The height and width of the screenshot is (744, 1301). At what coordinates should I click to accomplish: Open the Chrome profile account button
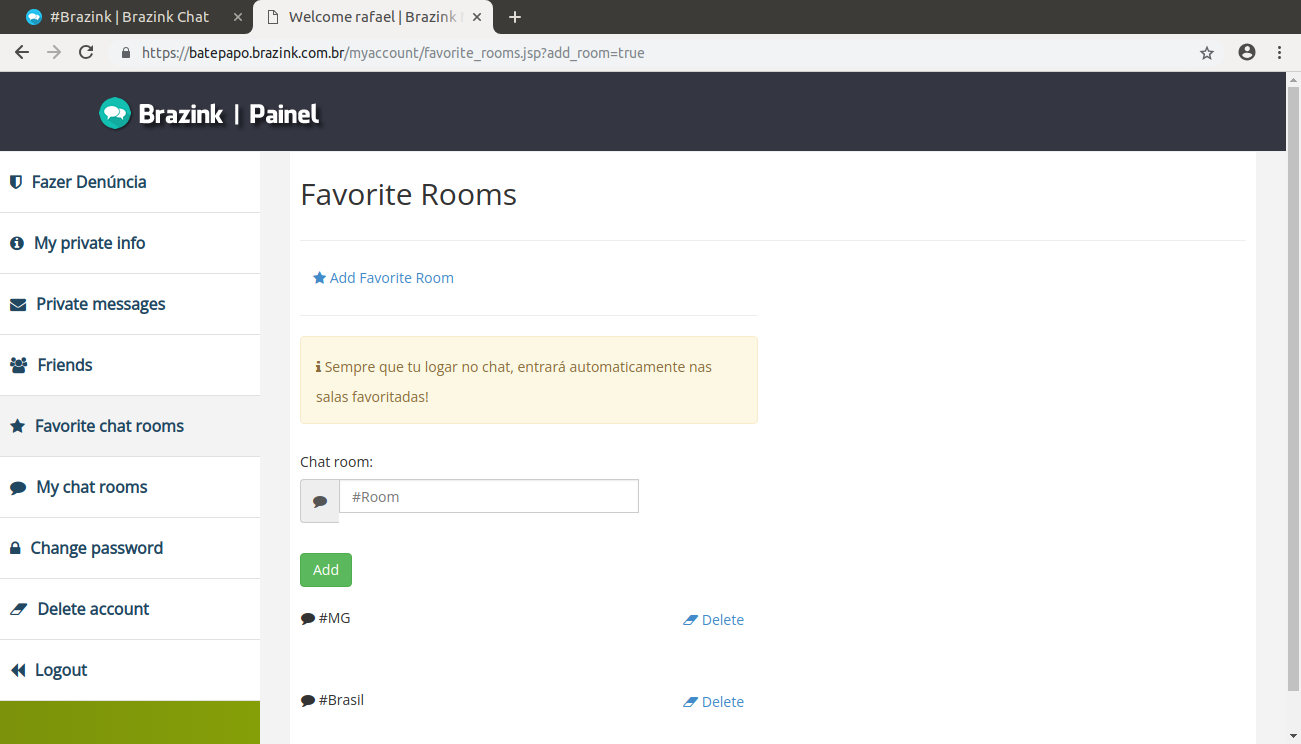point(1246,53)
